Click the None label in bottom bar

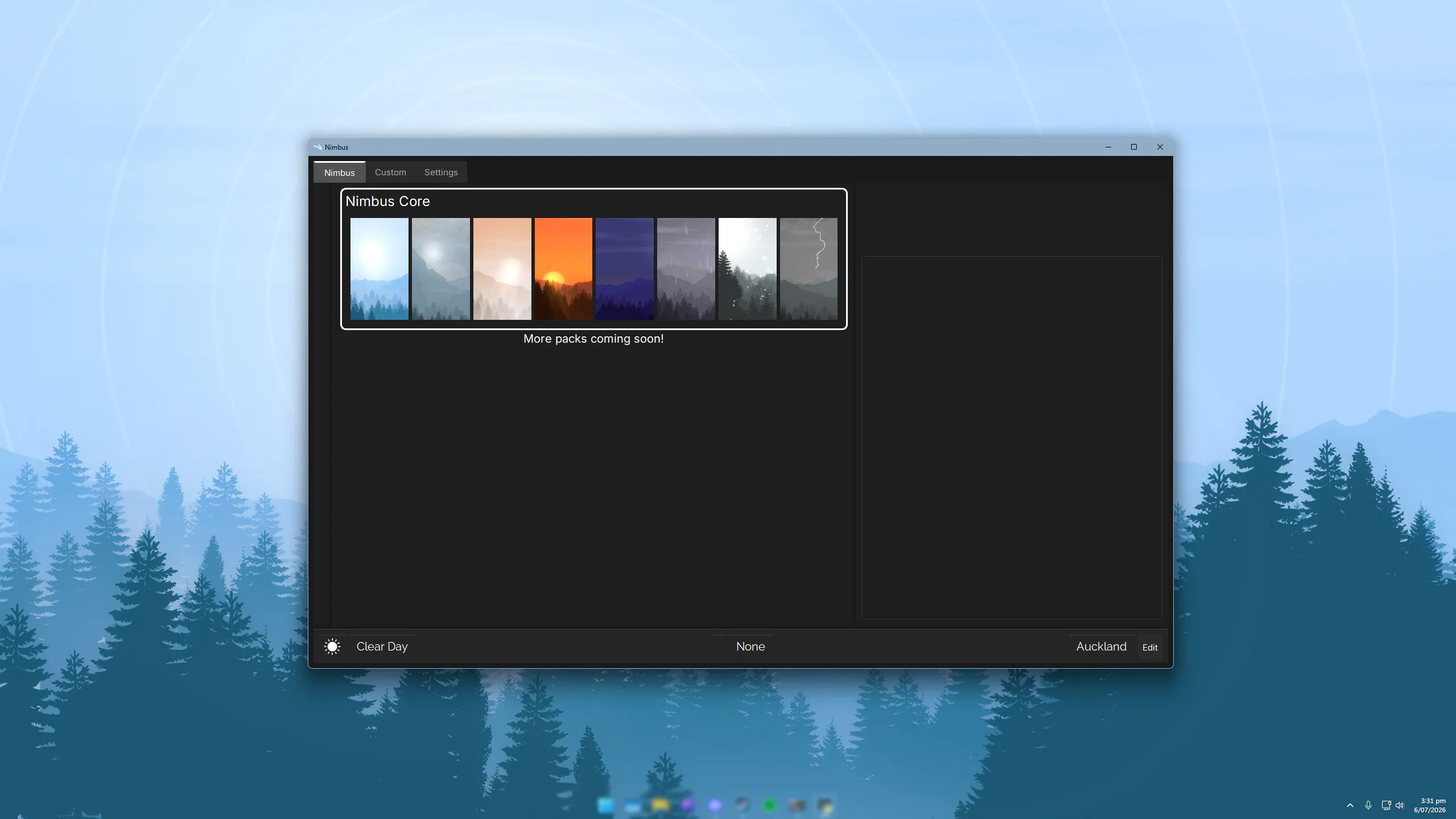[x=750, y=647]
